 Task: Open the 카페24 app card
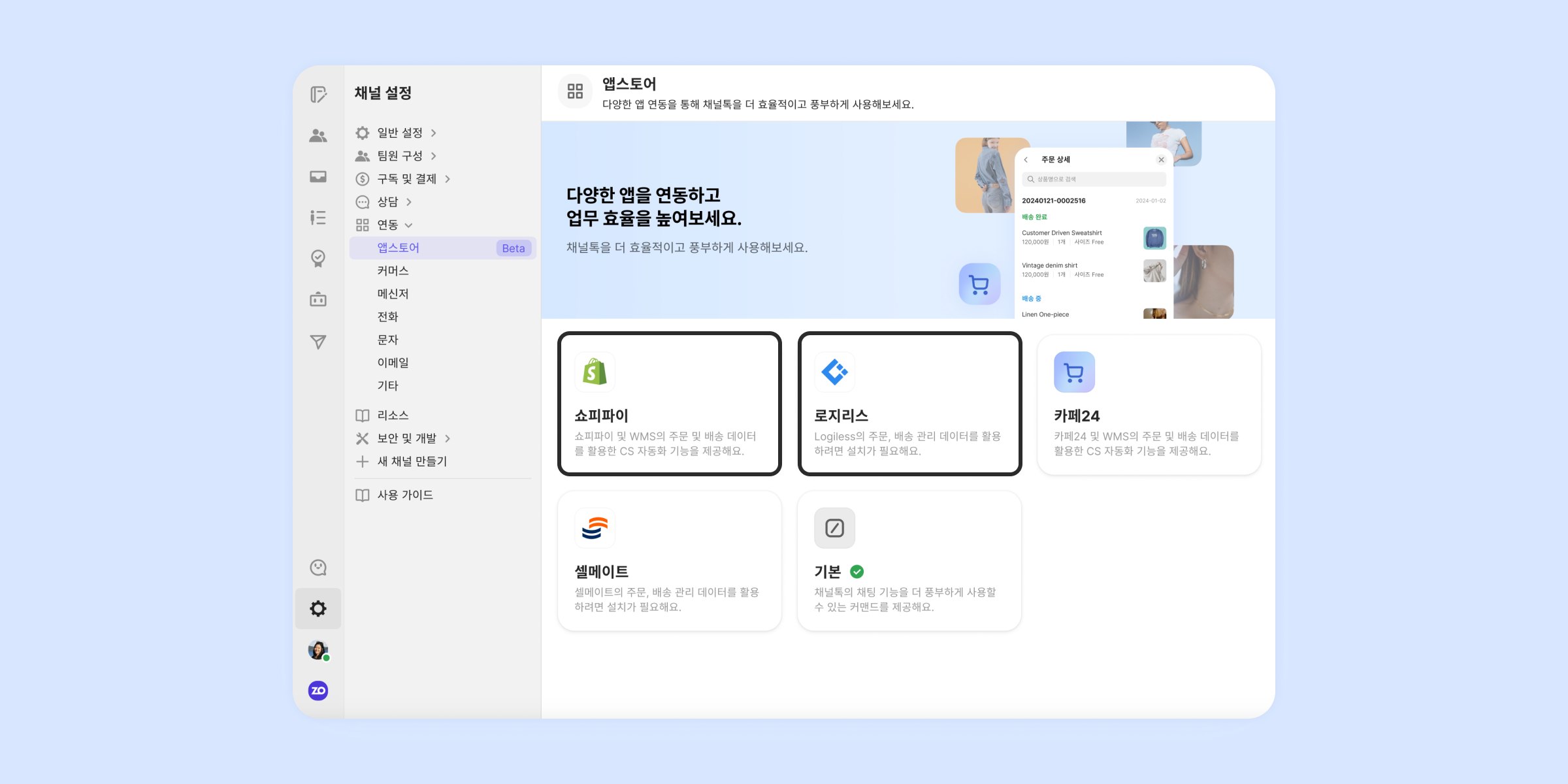coord(1149,404)
